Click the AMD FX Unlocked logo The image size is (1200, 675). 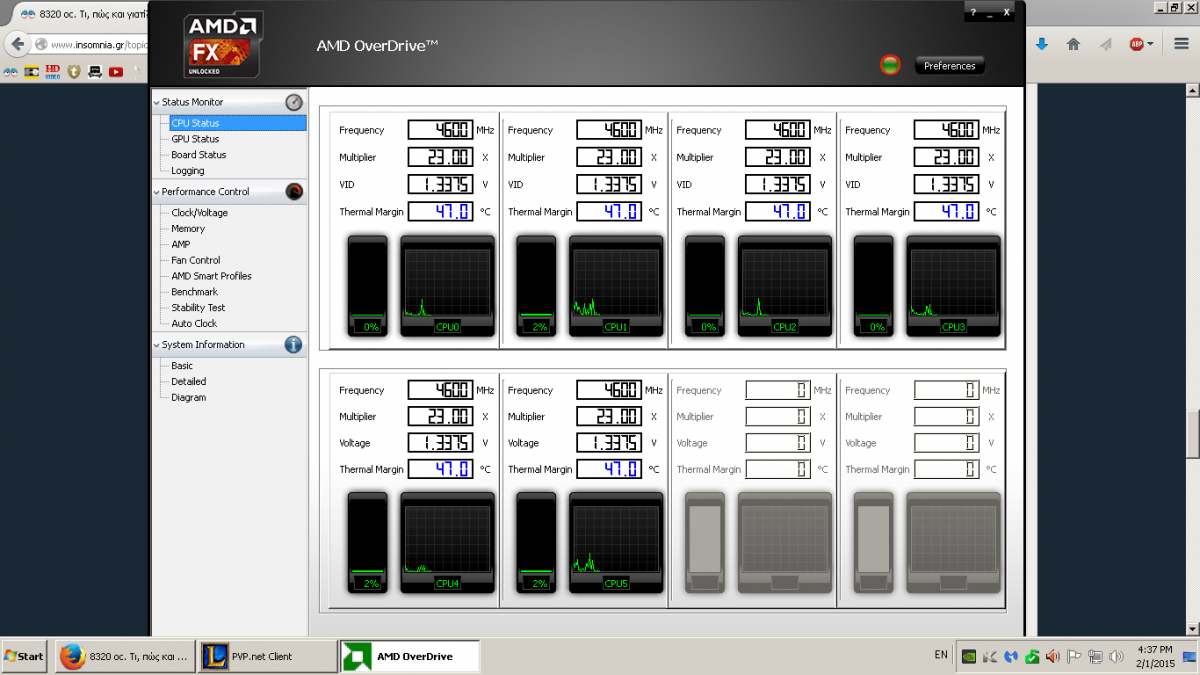(x=224, y=45)
